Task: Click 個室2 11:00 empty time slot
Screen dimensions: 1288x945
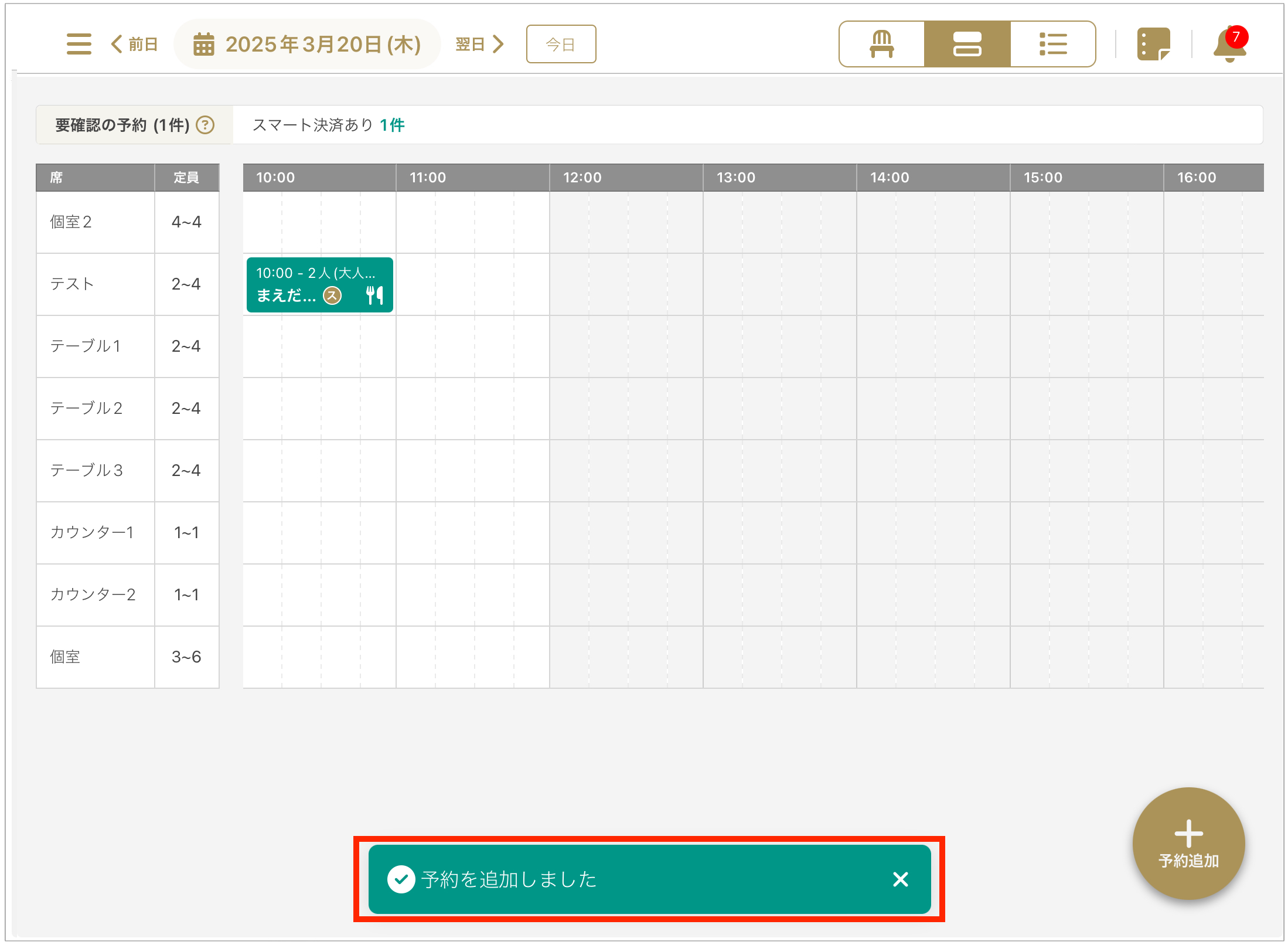Action: coord(415,222)
